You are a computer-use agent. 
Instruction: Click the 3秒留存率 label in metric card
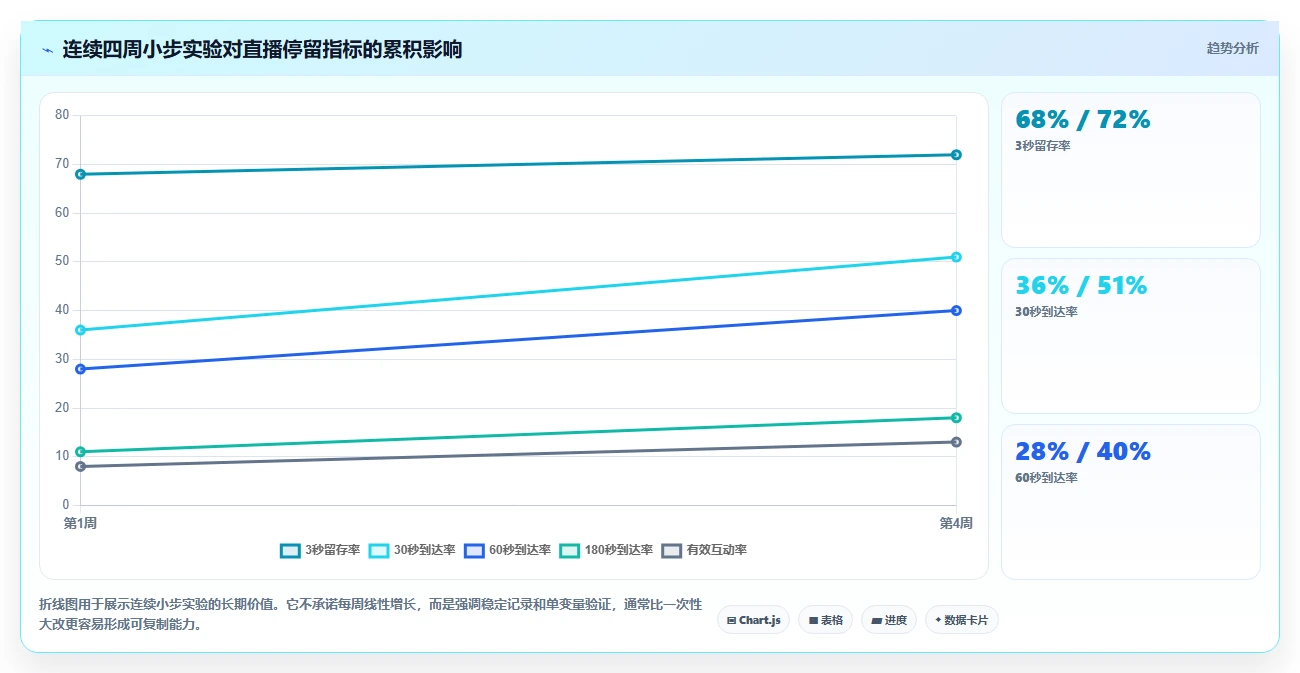click(x=1043, y=146)
